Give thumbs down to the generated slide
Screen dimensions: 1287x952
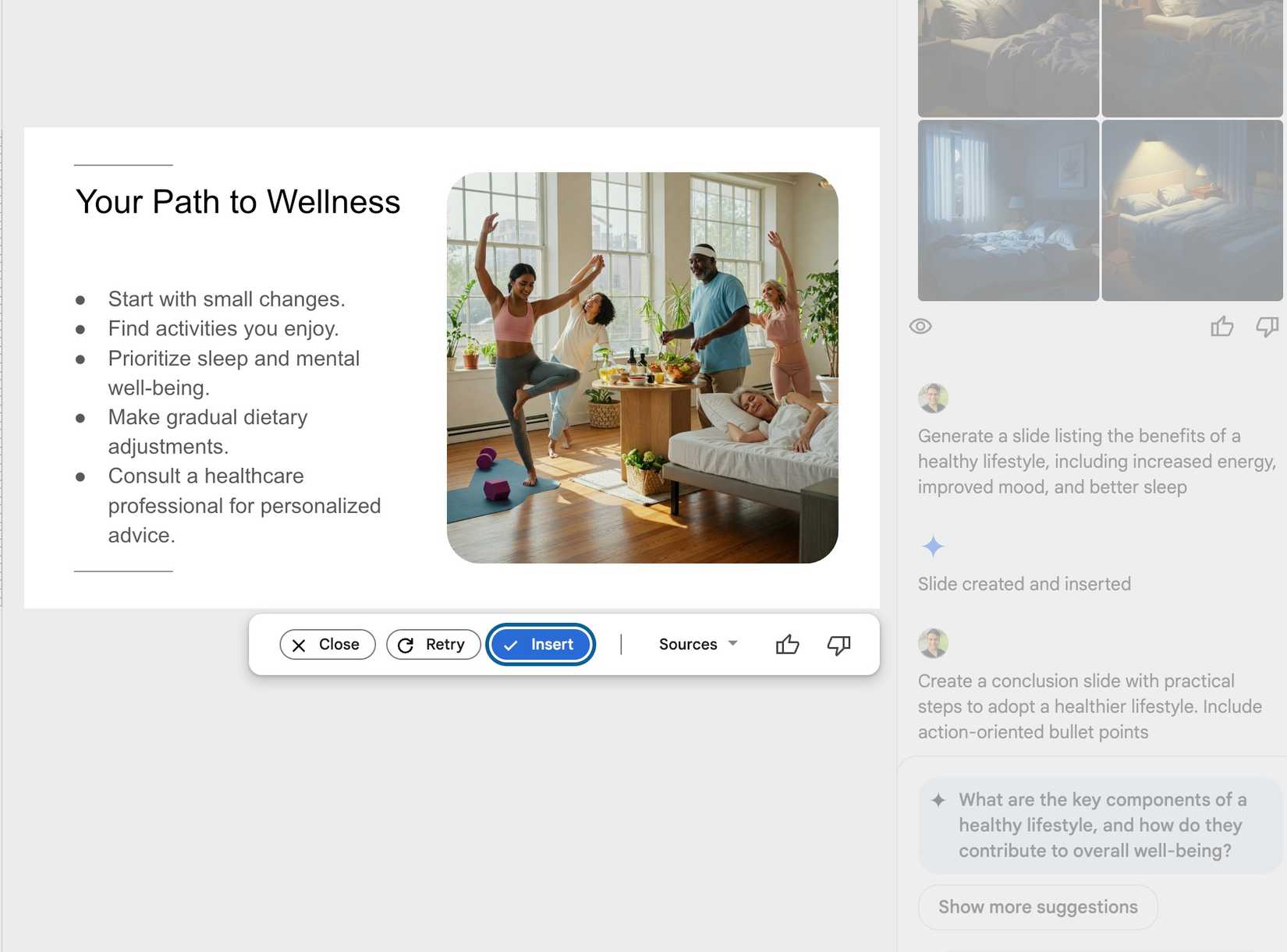pyautogui.click(x=838, y=644)
